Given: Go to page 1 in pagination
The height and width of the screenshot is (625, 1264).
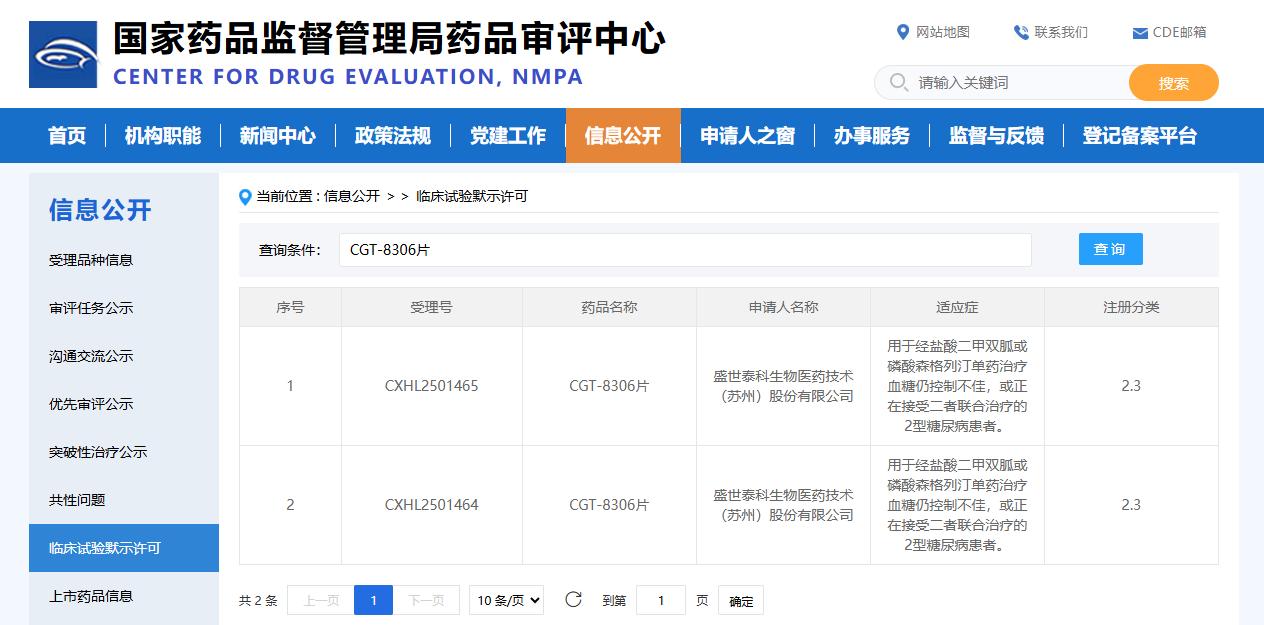Looking at the screenshot, I should [x=373, y=600].
